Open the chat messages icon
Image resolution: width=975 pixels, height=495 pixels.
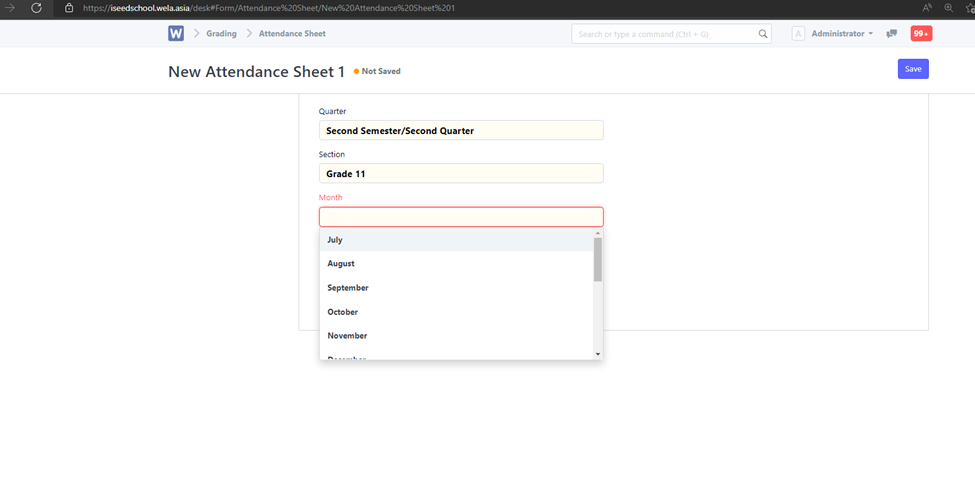point(891,34)
